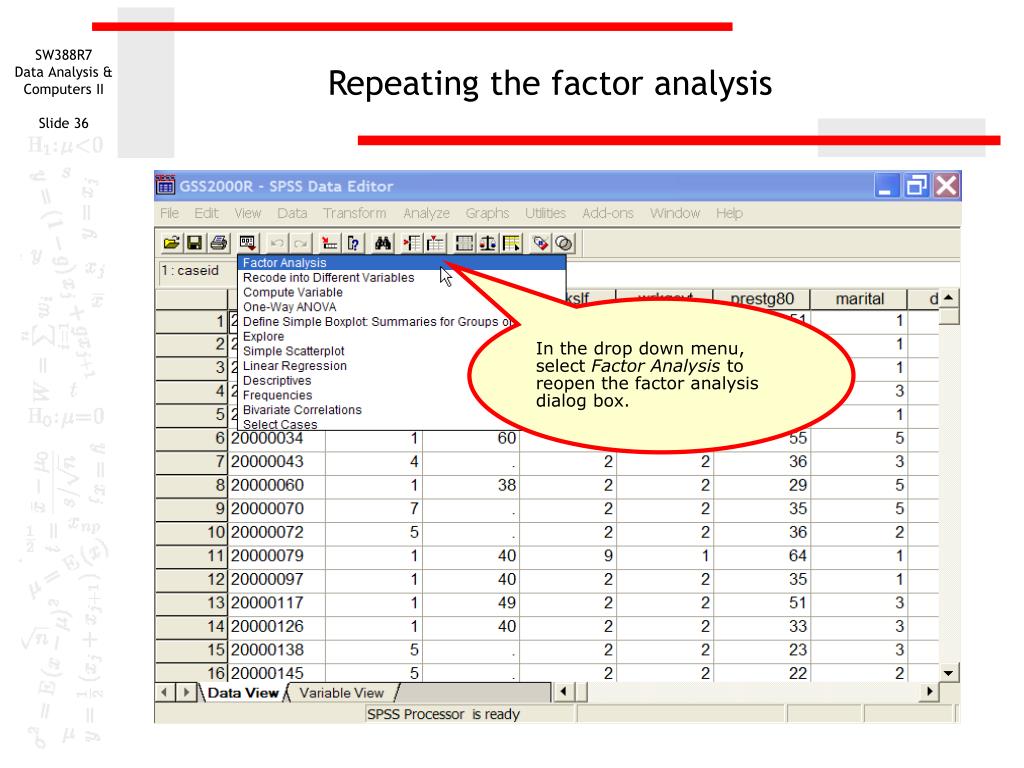This screenshot has width=1024, height=768.
Task: Select Factor Analysis in the recall list
Action: click(402, 263)
